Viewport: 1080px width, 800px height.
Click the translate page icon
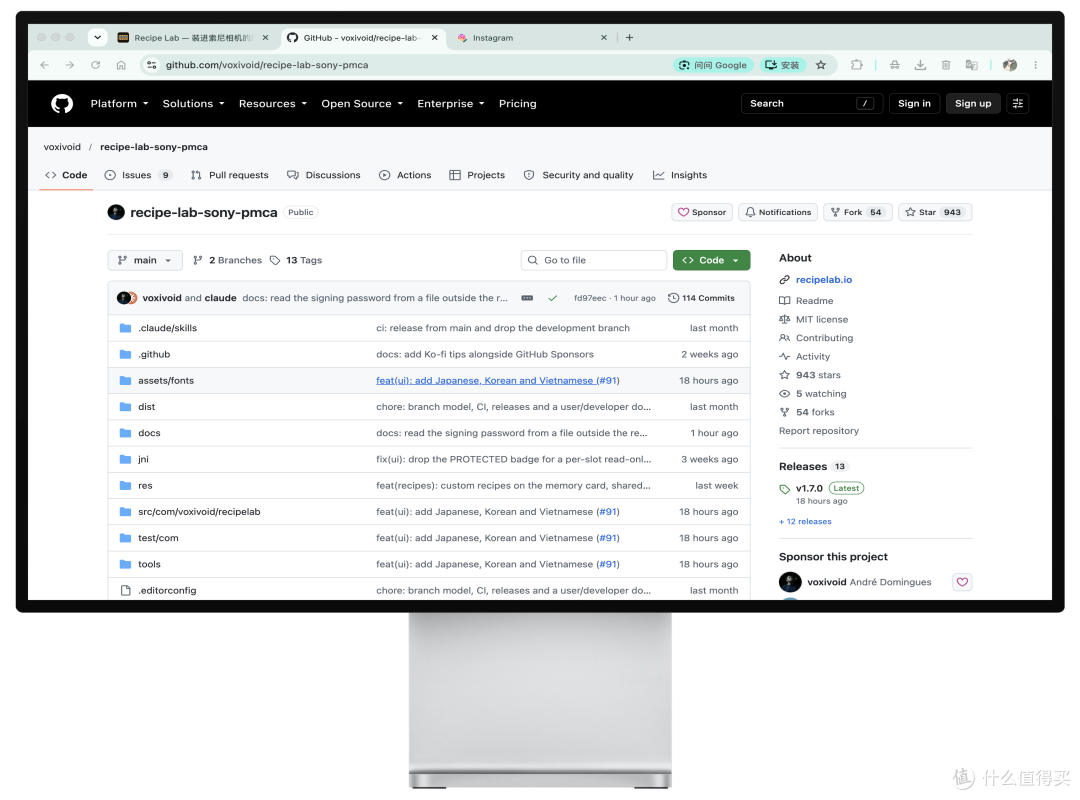(x=972, y=65)
